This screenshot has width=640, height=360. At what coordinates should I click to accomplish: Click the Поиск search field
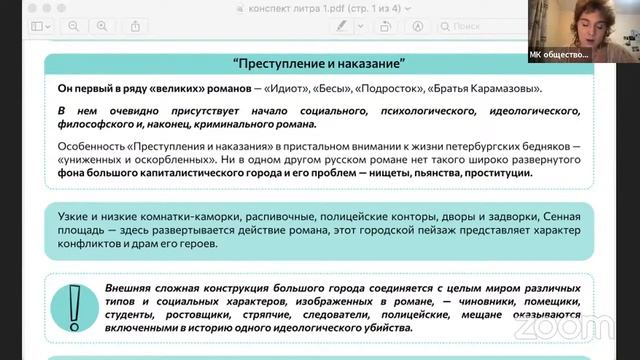click(x=482, y=27)
